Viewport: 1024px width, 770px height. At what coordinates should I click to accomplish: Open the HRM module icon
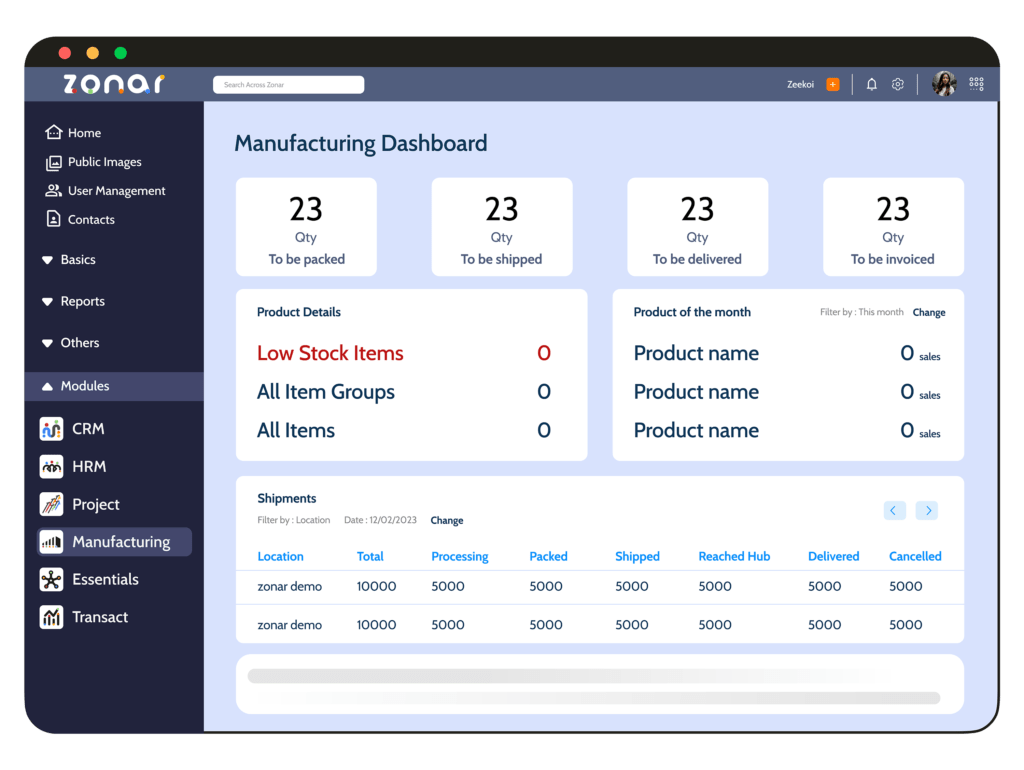(x=52, y=466)
